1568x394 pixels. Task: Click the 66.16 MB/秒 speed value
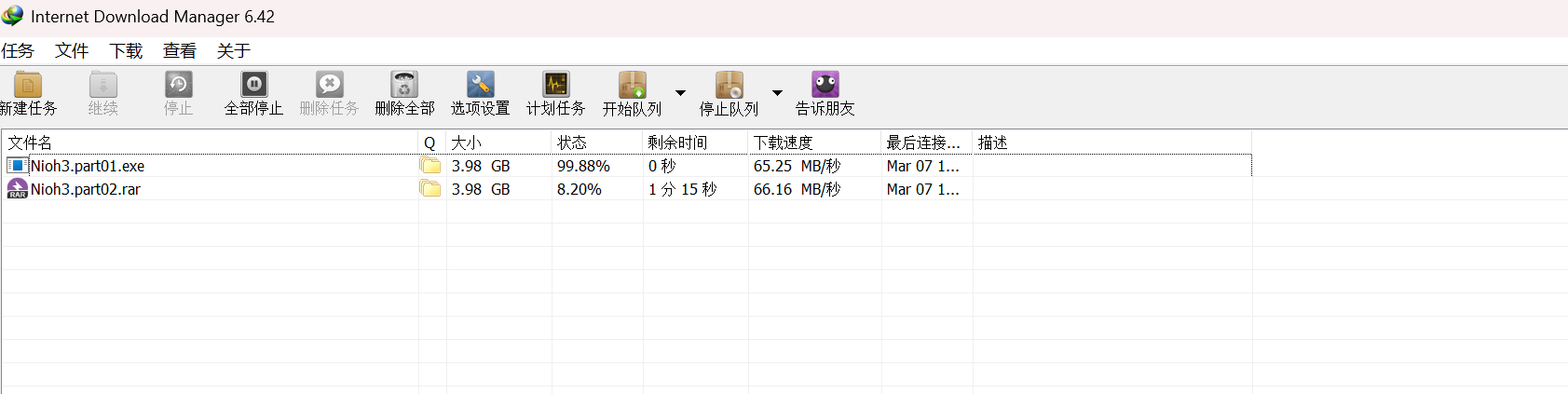click(x=797, y=189)
